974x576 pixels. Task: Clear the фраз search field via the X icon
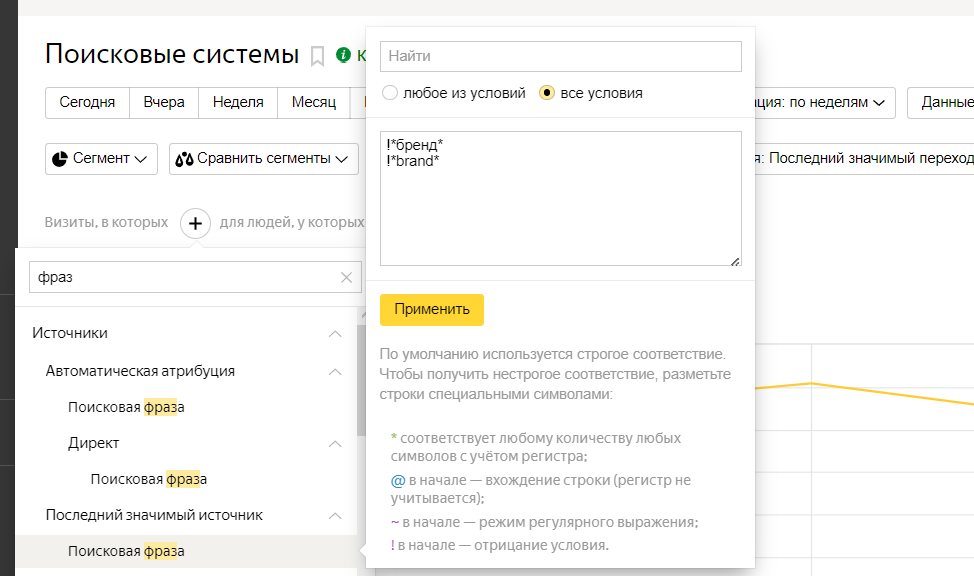coord(345,277)
